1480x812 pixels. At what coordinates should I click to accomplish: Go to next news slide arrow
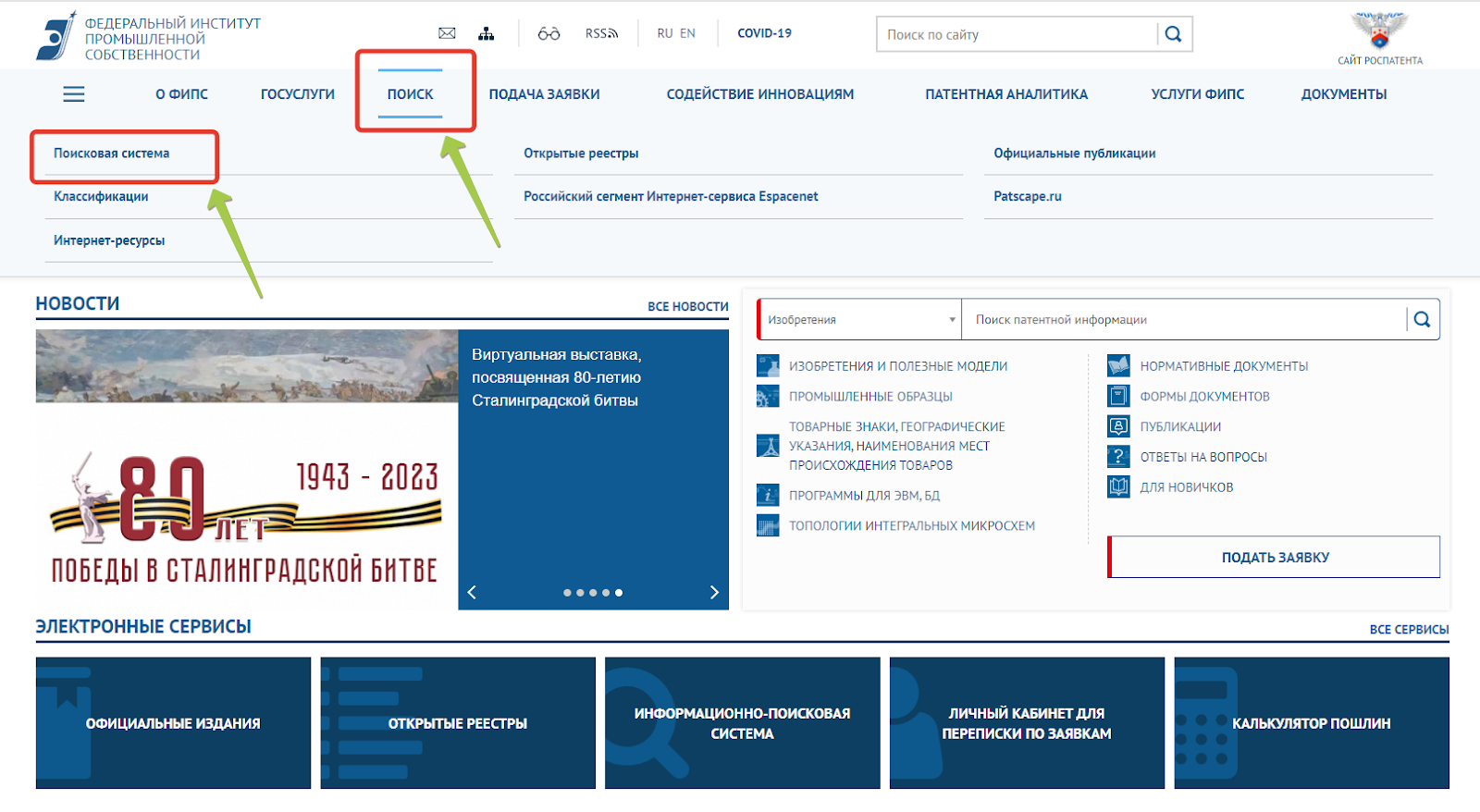tap(714, 593)
